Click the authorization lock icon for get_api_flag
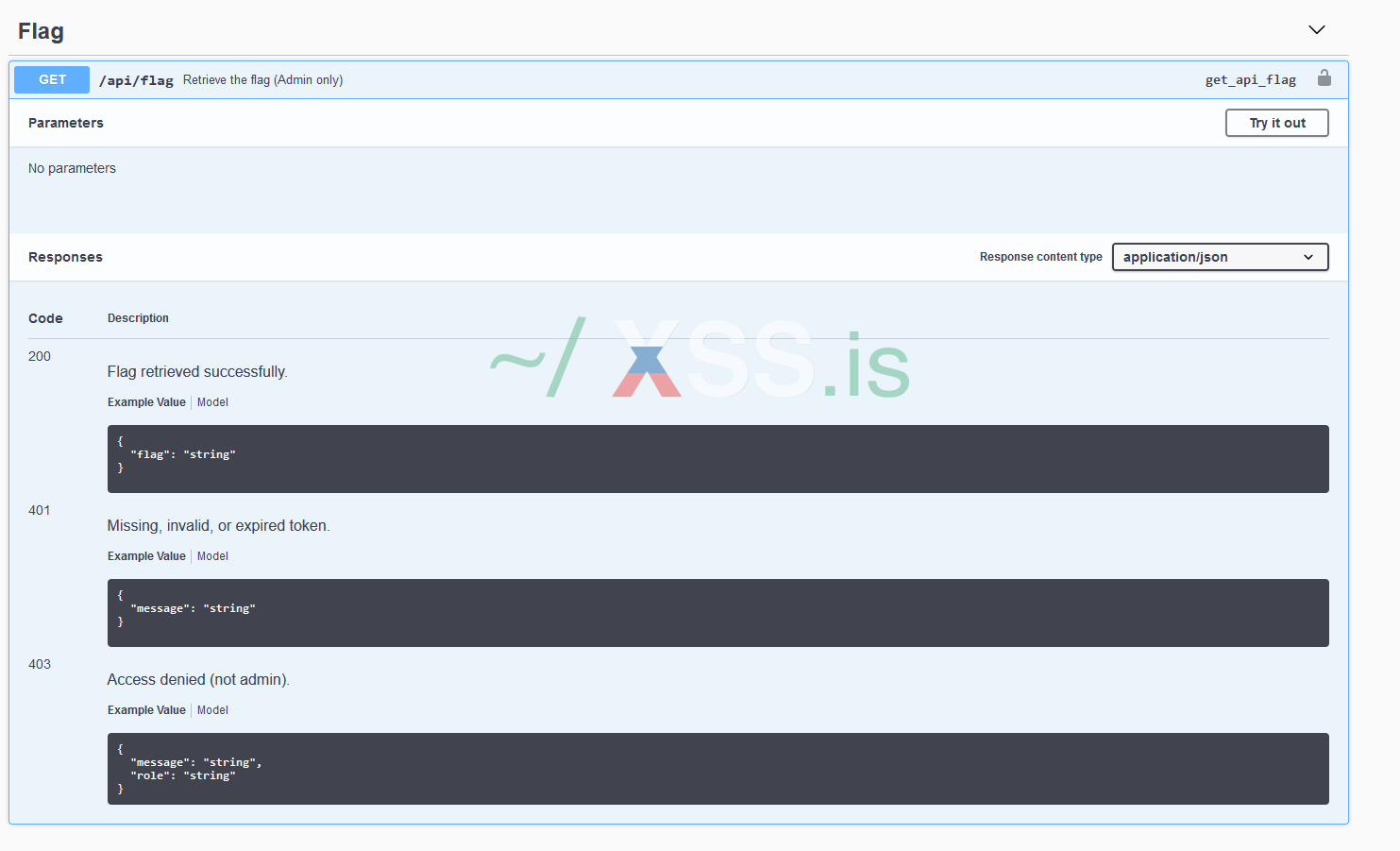 [1324, 78]
